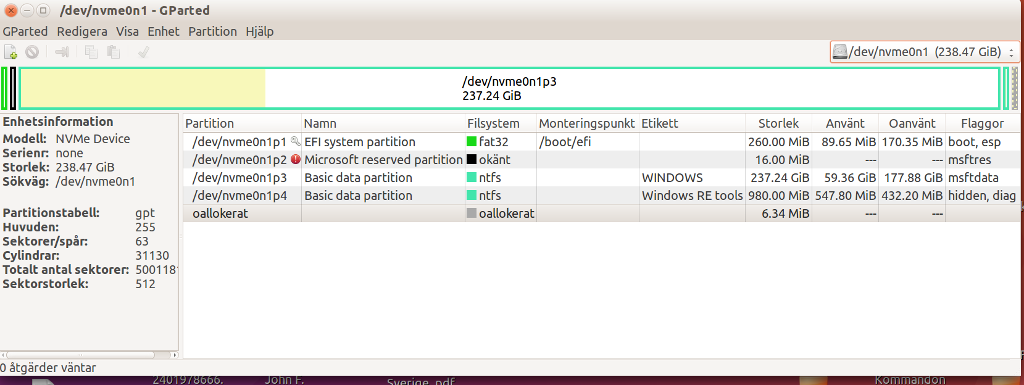The width and height of the screenshot is (1024, 385).
Task: Click the Enhetsinformation panel heading
Action: coord(58,121)
